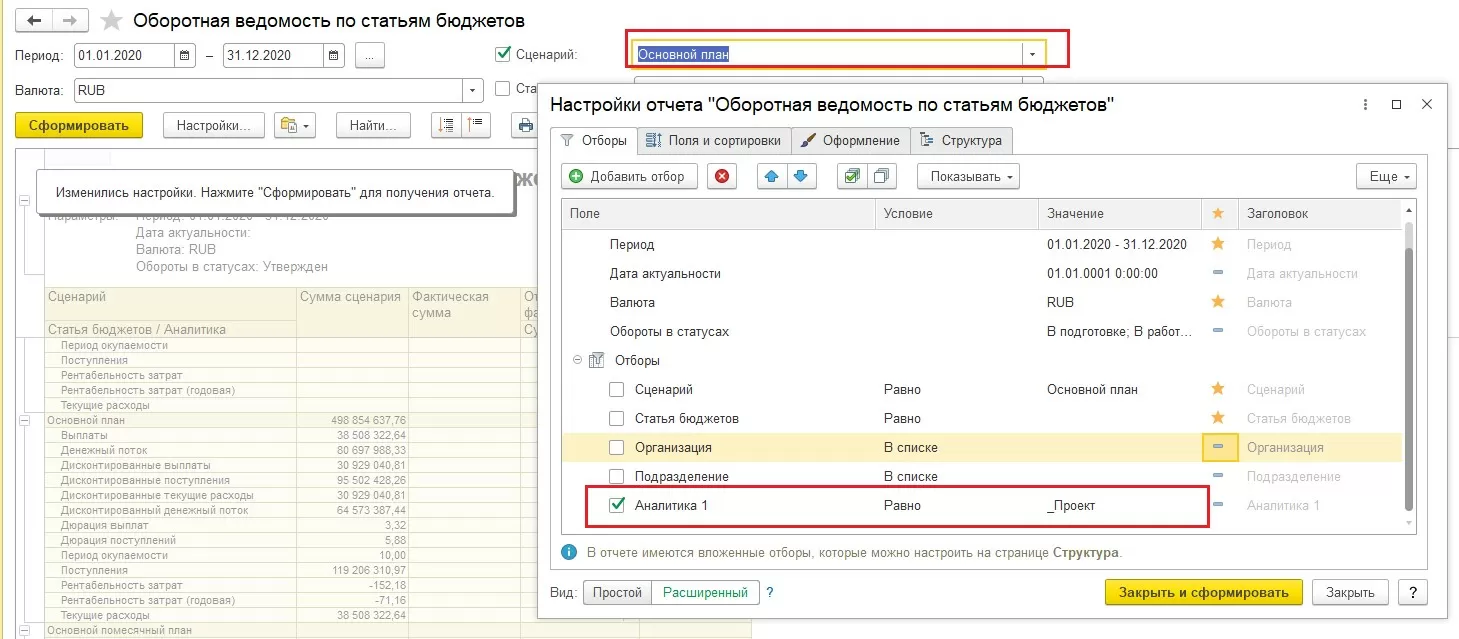
Task: Switch view mode to Простой
Action: click(617, 592)
